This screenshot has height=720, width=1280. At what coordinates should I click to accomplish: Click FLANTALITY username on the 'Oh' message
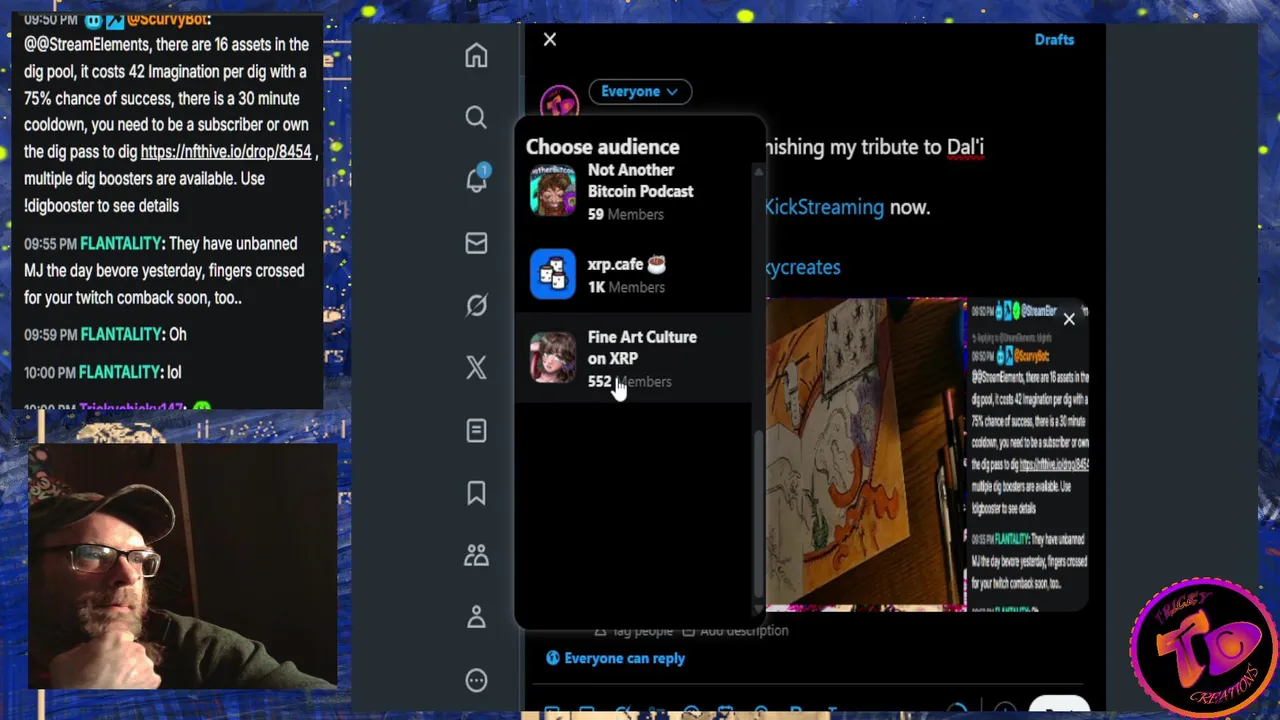[120, 335]
